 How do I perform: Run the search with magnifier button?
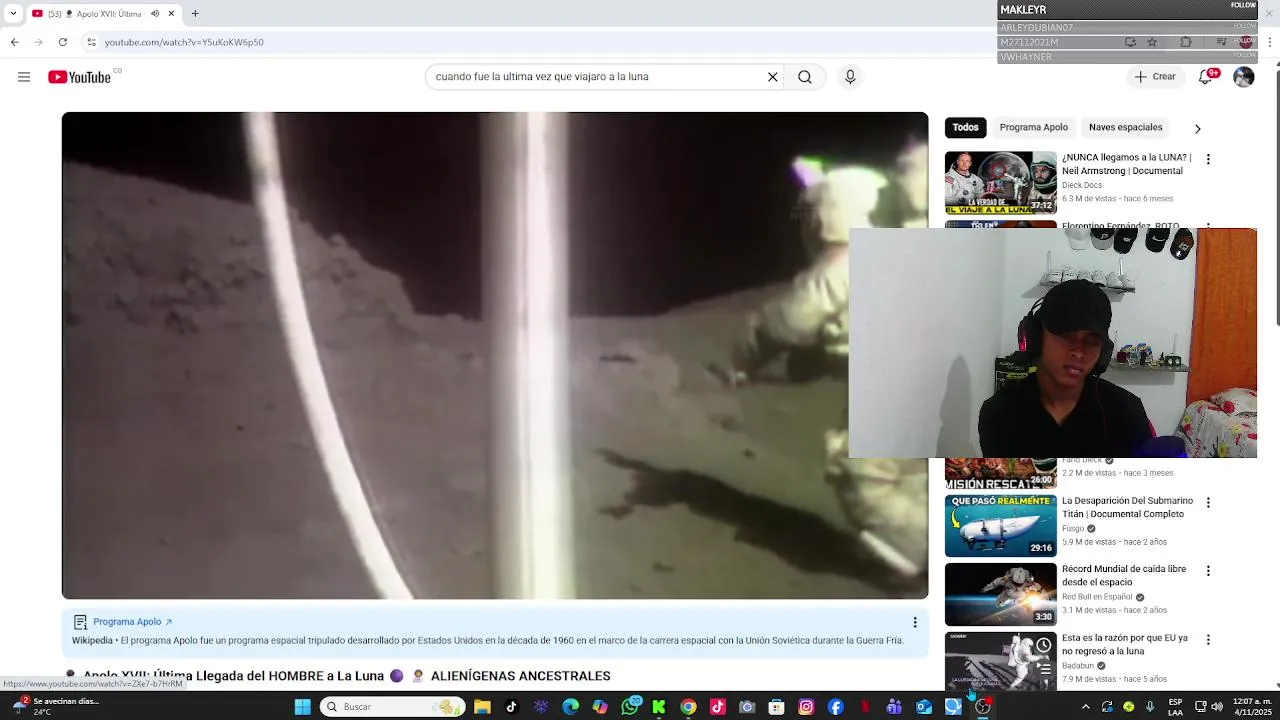[805, 77]
